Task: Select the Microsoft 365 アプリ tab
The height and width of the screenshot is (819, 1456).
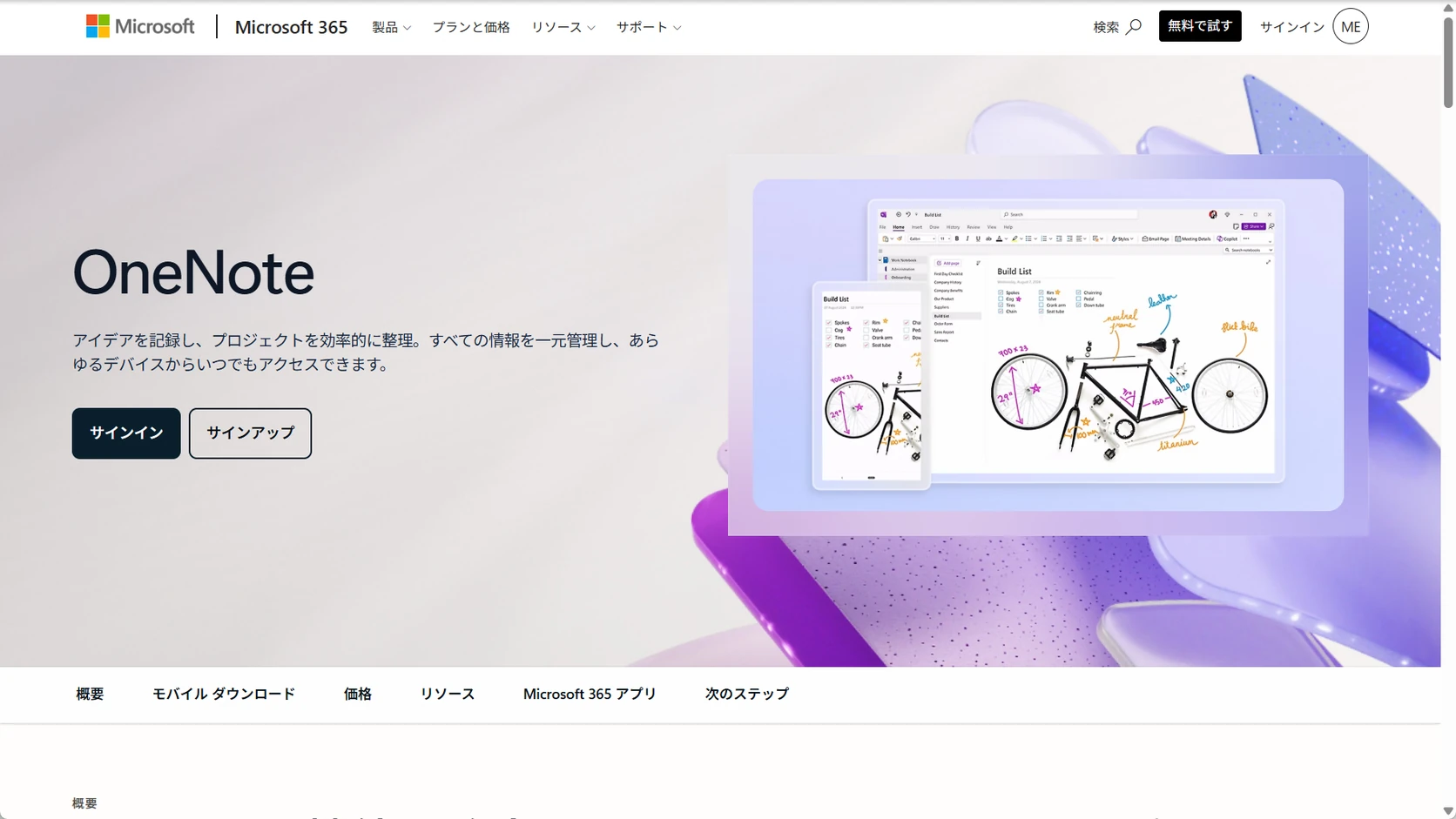Action: click(x=590, y=695)
